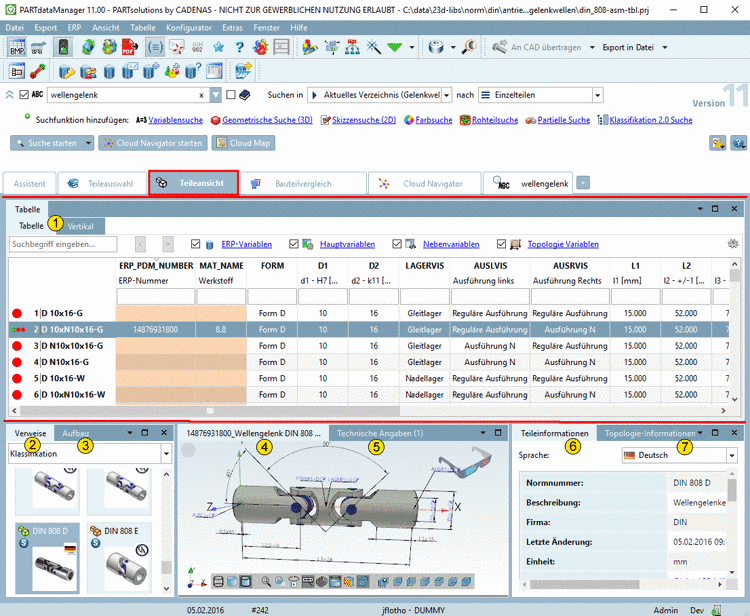This screenshot has height=616, width=750.
Task: Open the Einzelteilen dropdown
Action: pos(597,95)
